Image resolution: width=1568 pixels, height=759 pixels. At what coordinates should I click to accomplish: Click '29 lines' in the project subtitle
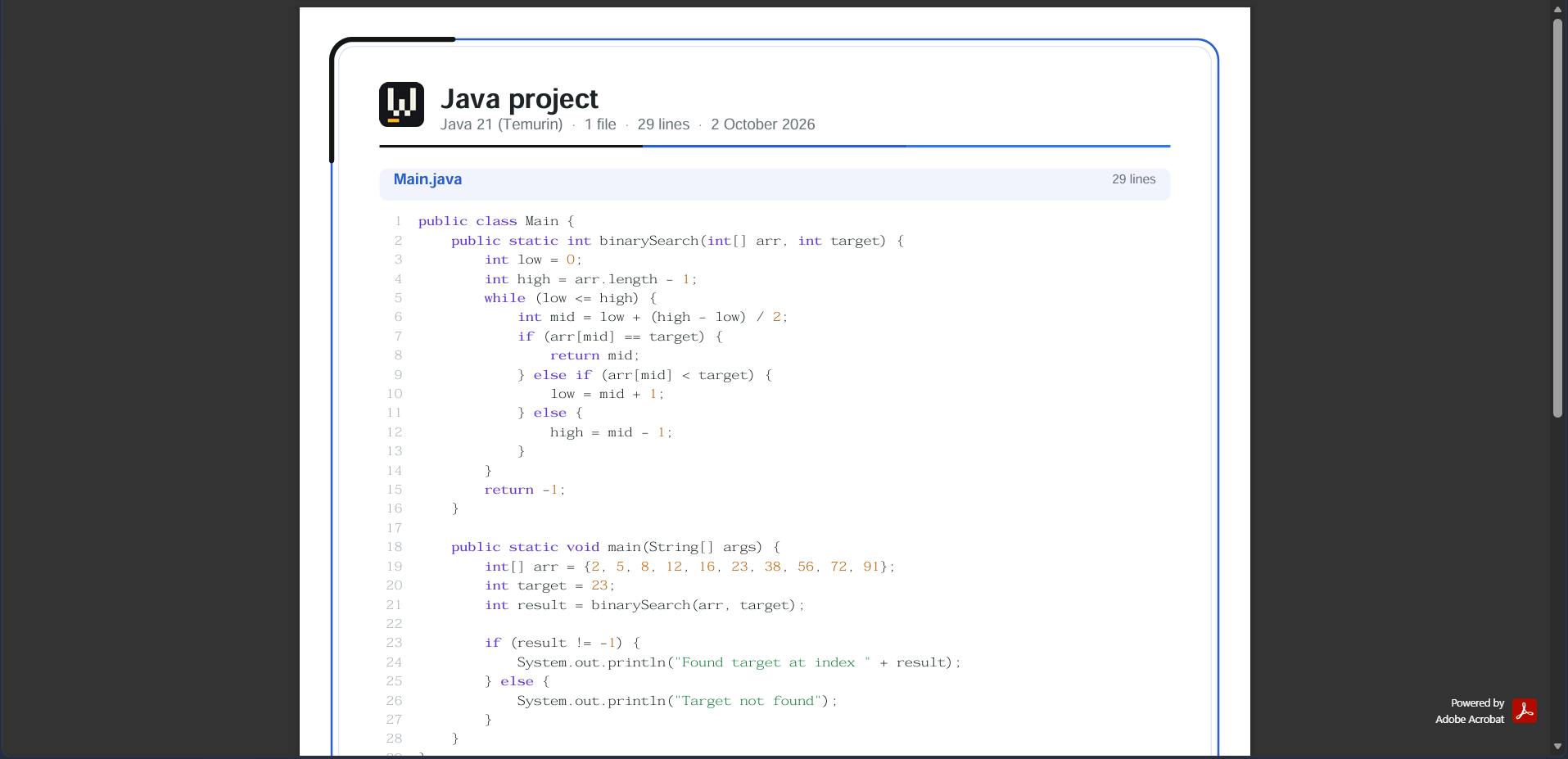tap(663, 124)
